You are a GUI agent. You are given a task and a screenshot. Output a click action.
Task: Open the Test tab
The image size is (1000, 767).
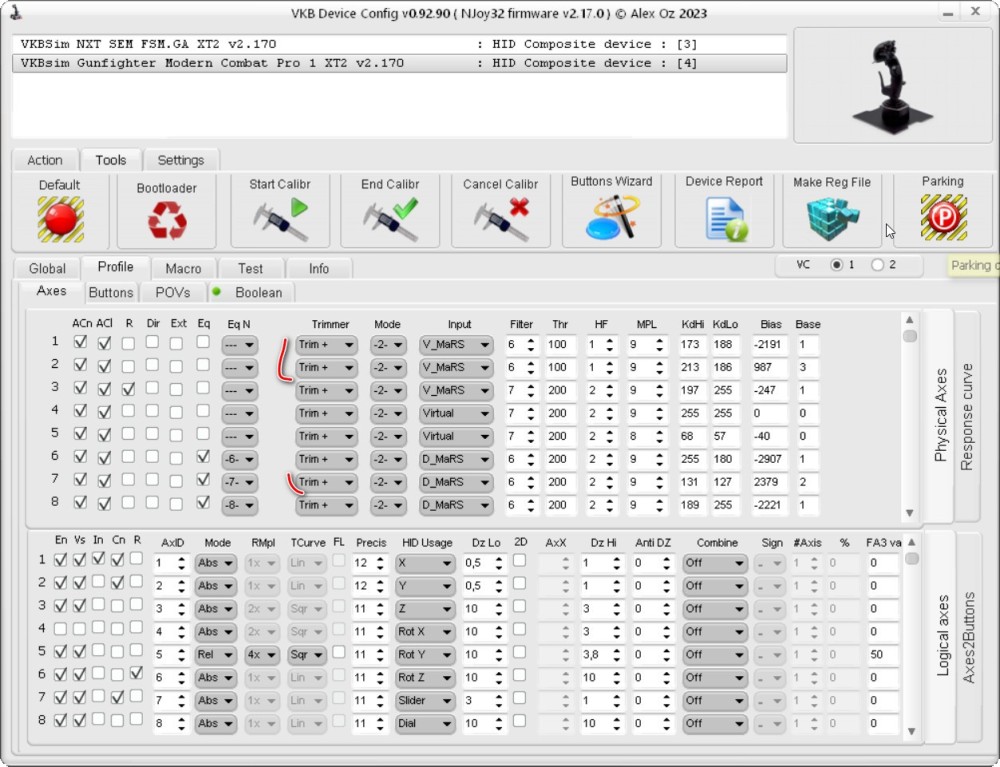coord(251,268)
